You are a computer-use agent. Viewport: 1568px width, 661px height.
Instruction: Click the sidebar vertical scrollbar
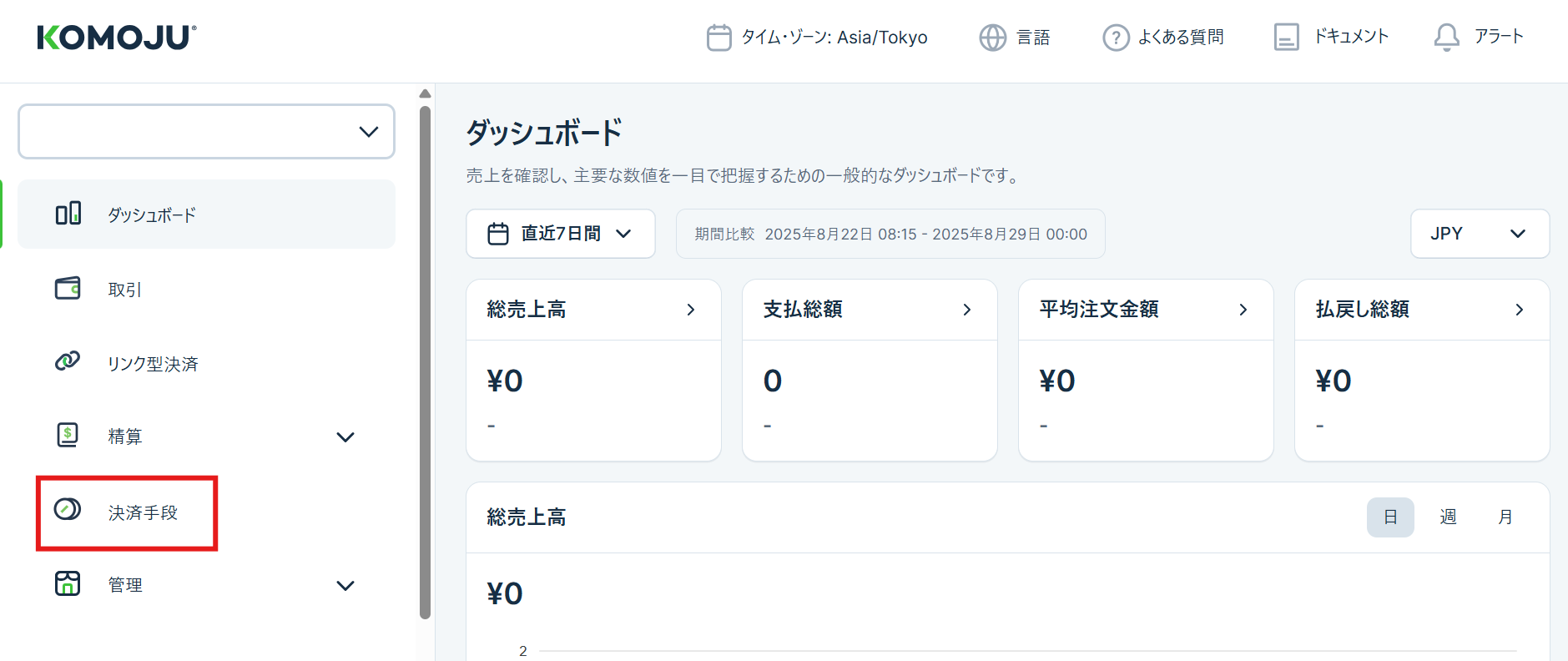point(425,359)
